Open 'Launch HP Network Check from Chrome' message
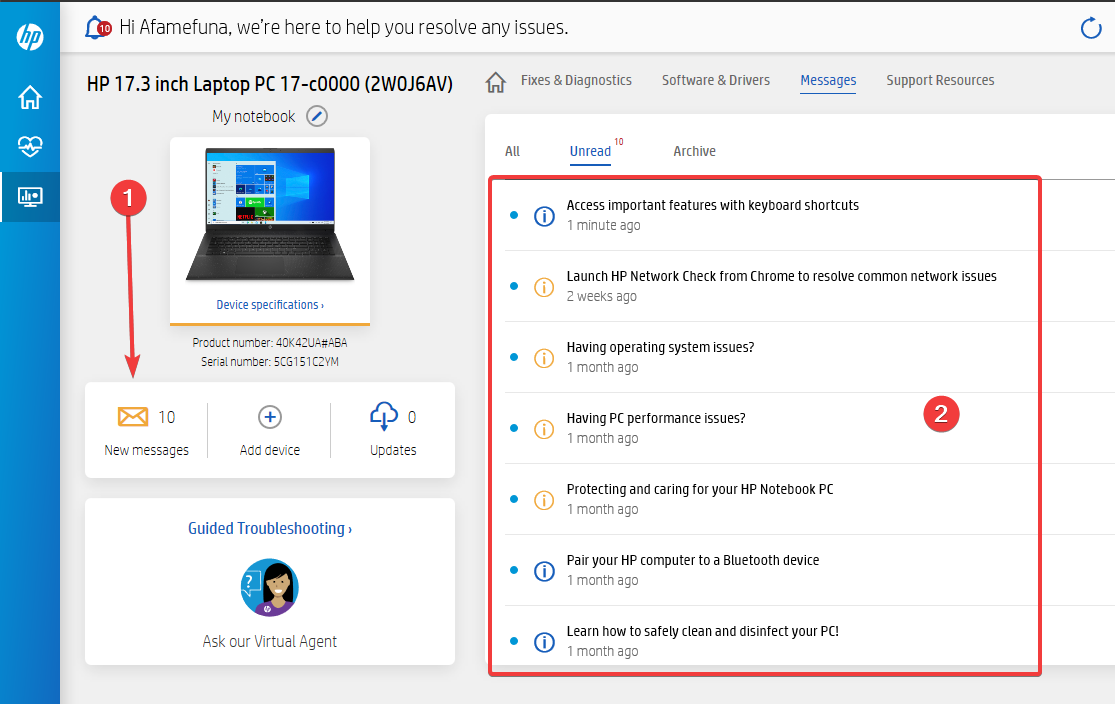This screenshot has width=1115, height=704. (781, 276)
